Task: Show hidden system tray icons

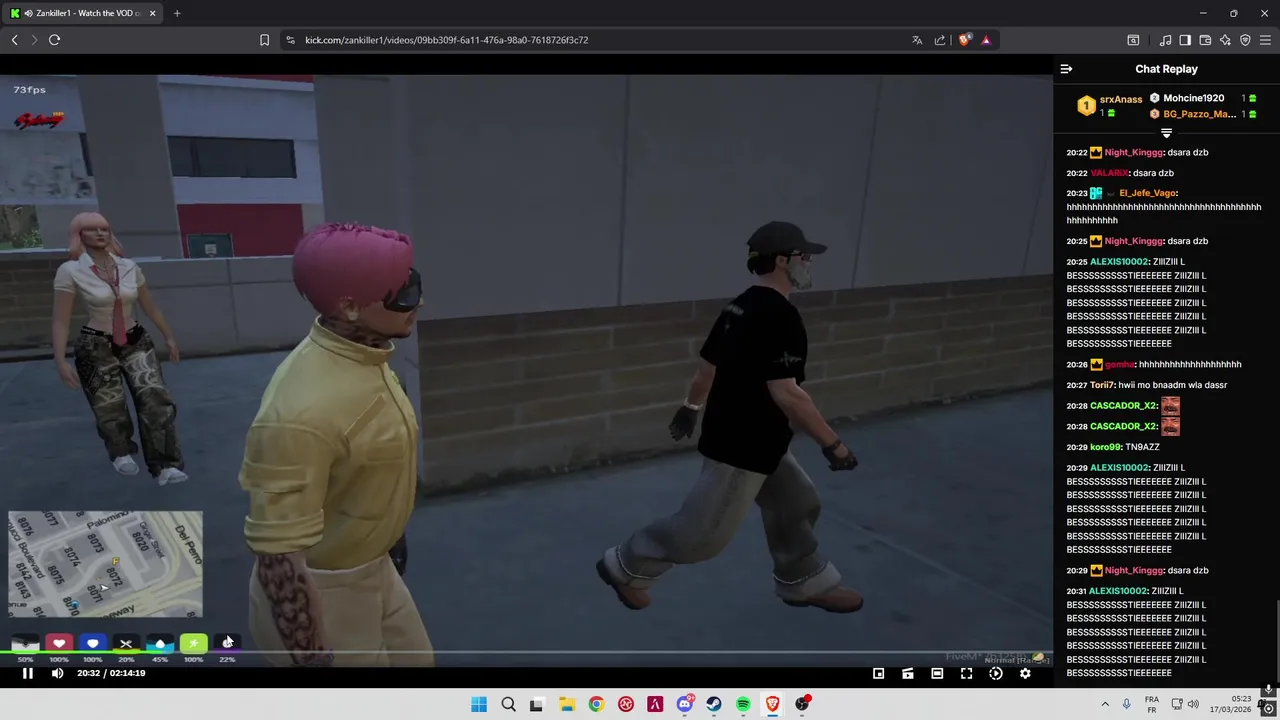Action: 1105,704
